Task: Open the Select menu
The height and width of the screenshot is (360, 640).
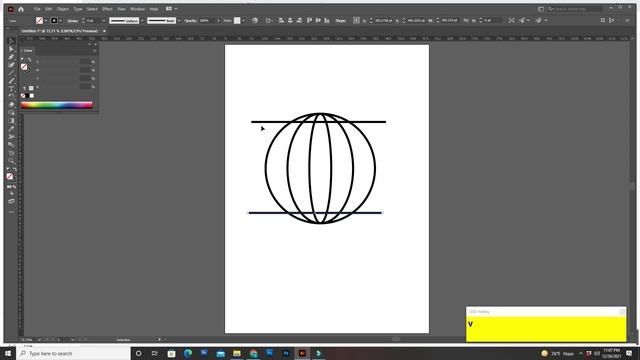Action: (x=92, y=9)
